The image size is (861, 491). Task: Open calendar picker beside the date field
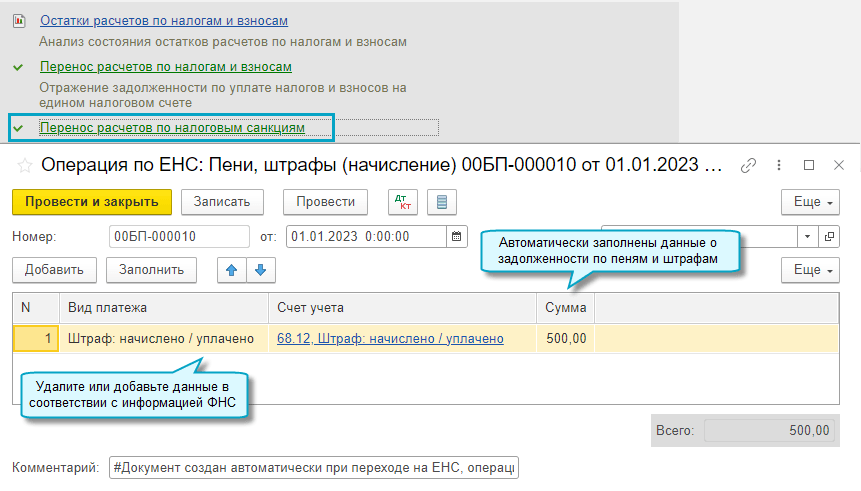tap(457, 237)
